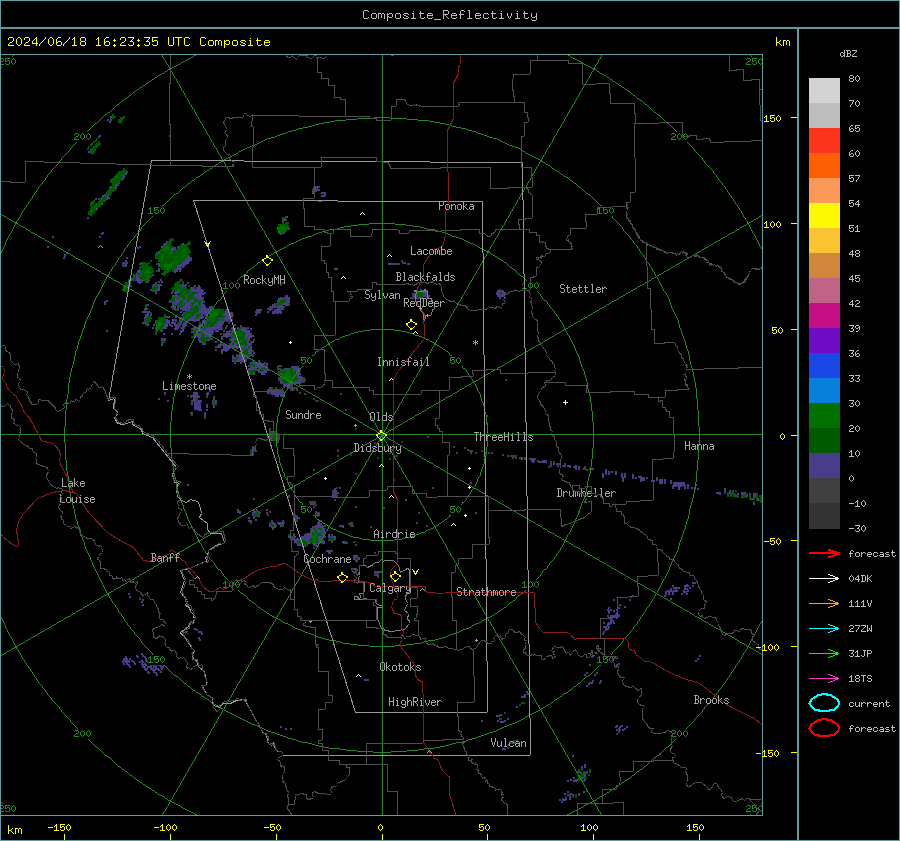Viewport: 900px width, 841px height.
Task: Click the Vulcan label
Action: [x=508, y=743]
